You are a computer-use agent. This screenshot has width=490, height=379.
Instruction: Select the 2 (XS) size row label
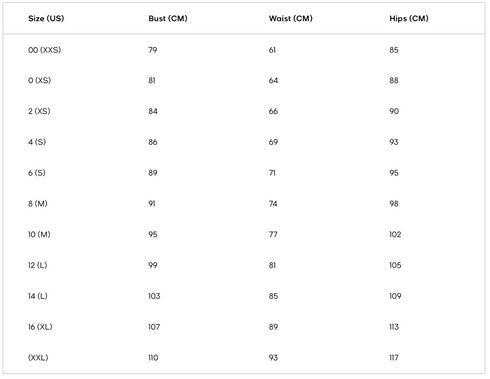[39, 111]
